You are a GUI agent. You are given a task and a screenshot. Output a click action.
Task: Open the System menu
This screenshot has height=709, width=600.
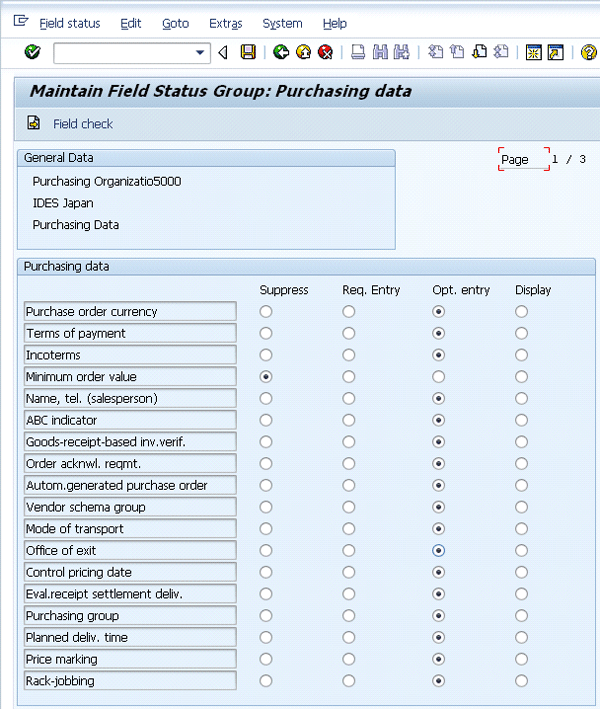click(x=283, y=24)
